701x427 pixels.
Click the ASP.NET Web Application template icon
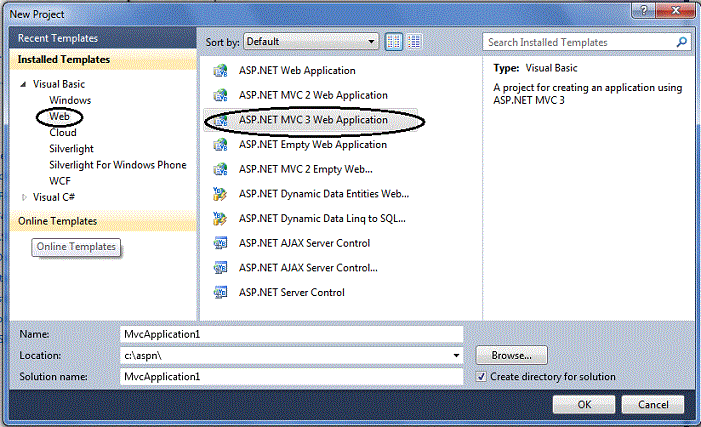pyautogui.click(x=220, y=71)
